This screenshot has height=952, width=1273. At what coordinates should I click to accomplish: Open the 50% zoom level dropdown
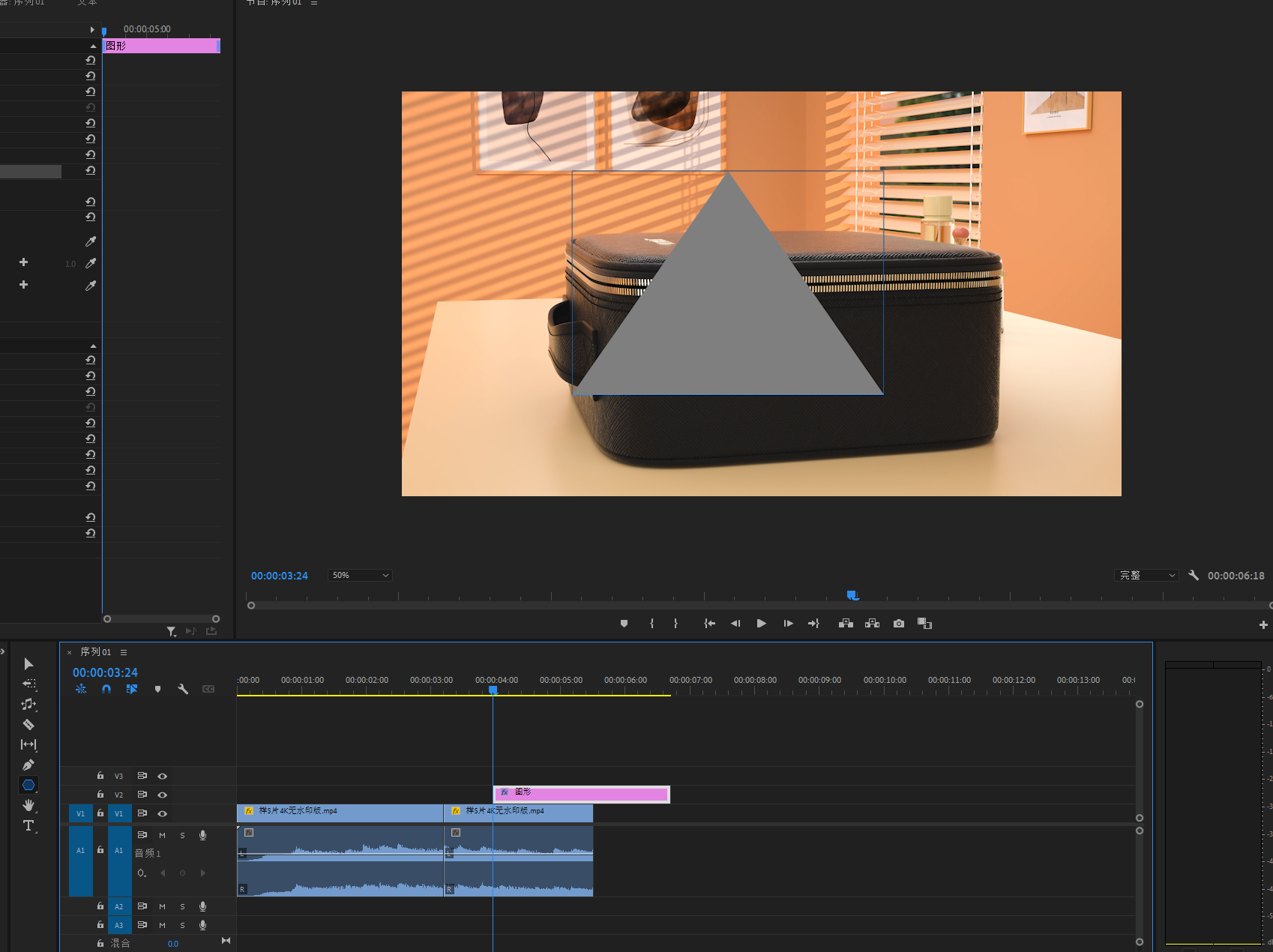click(360, 576)
